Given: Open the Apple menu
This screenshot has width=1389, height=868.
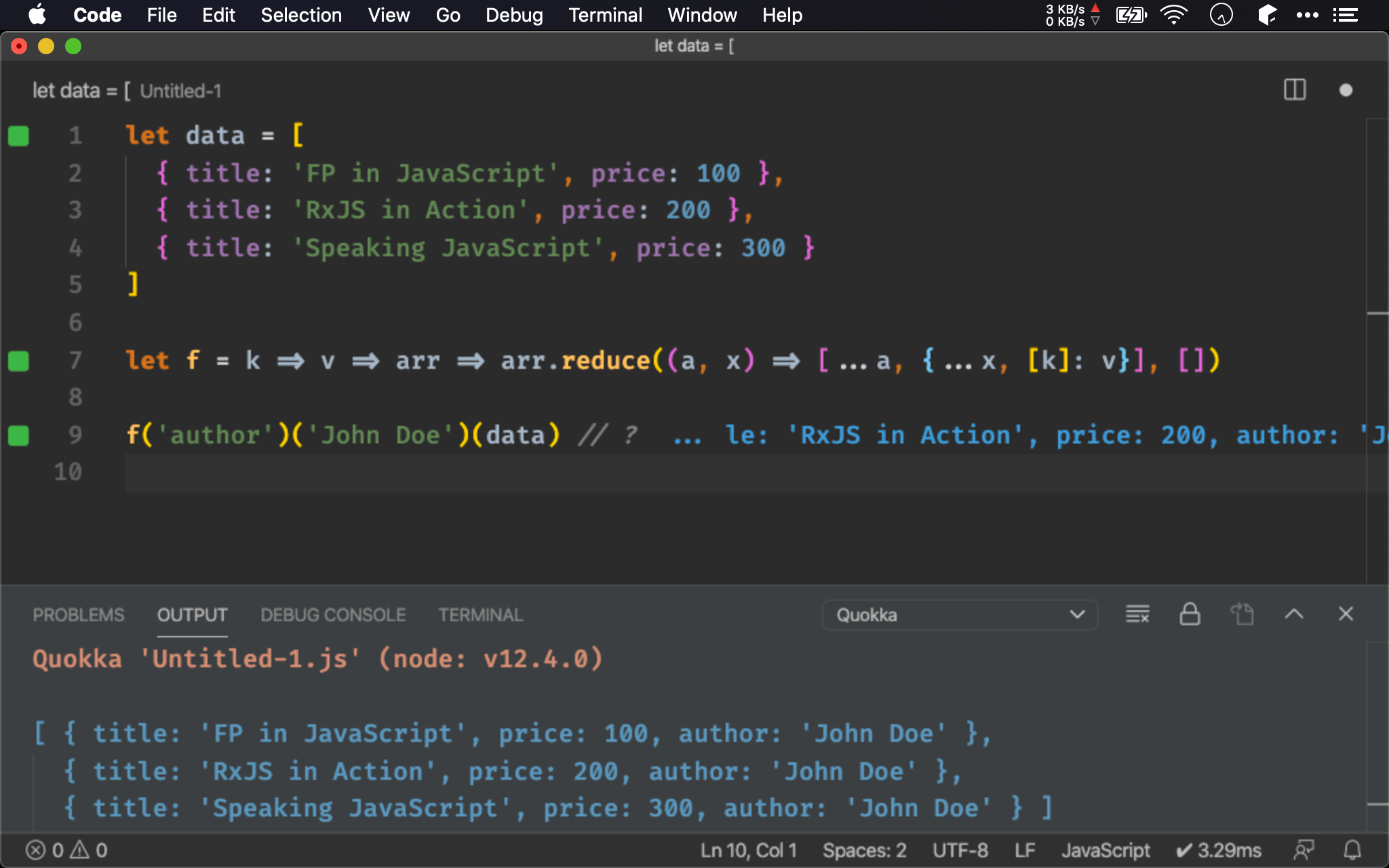Looking at the screenshot, I should click(38, 15).
